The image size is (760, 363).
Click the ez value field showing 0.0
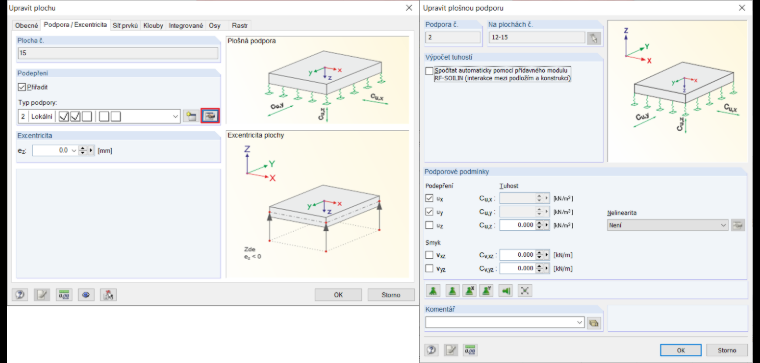pos(51,151)
